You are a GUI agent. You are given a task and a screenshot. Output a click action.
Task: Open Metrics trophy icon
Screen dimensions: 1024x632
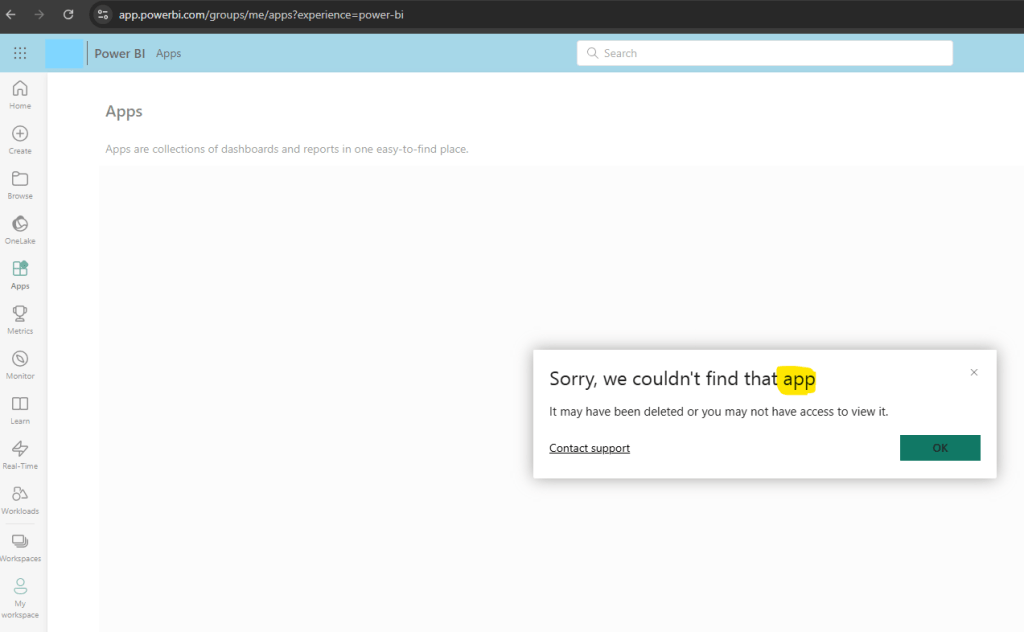tap(20, 319)
